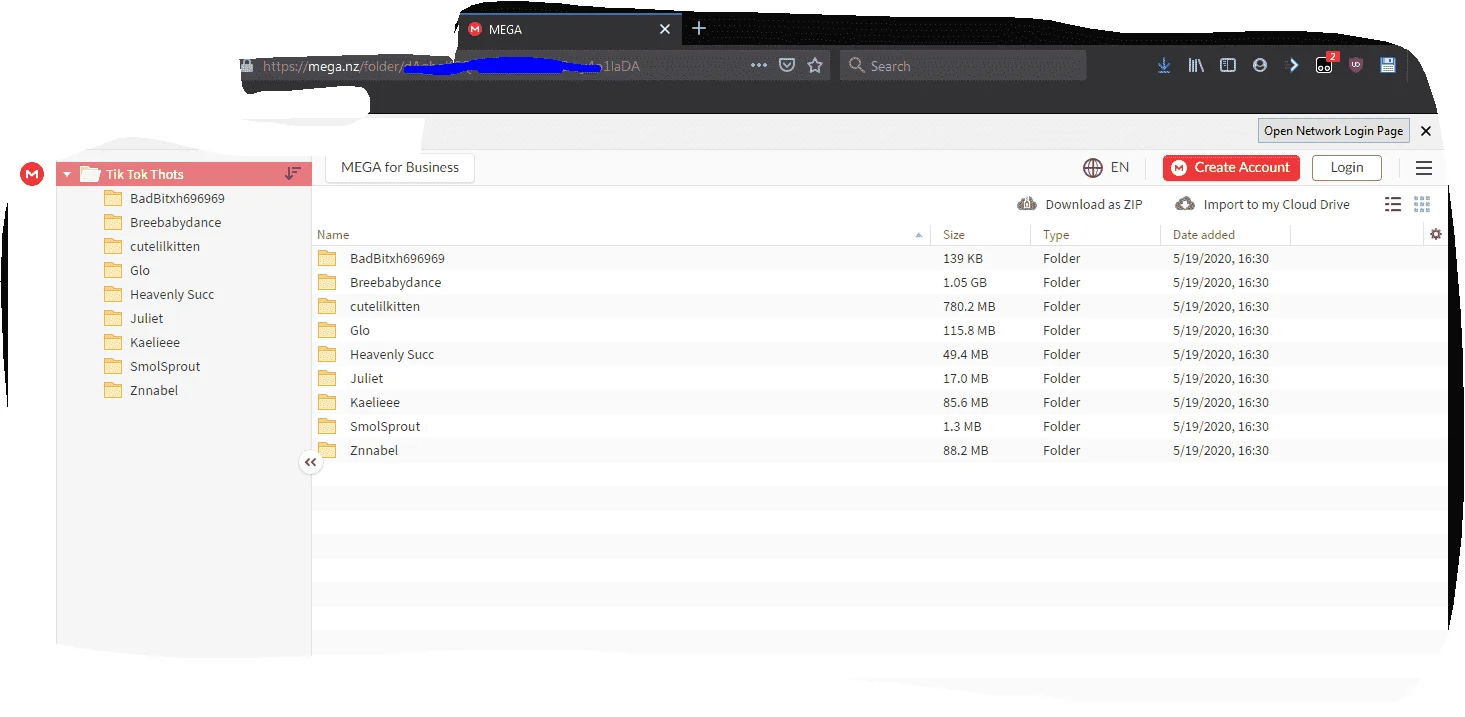Click the 49.4 MB size cell
This screenshot has width=1465, height=717.
tap(966, 354)
